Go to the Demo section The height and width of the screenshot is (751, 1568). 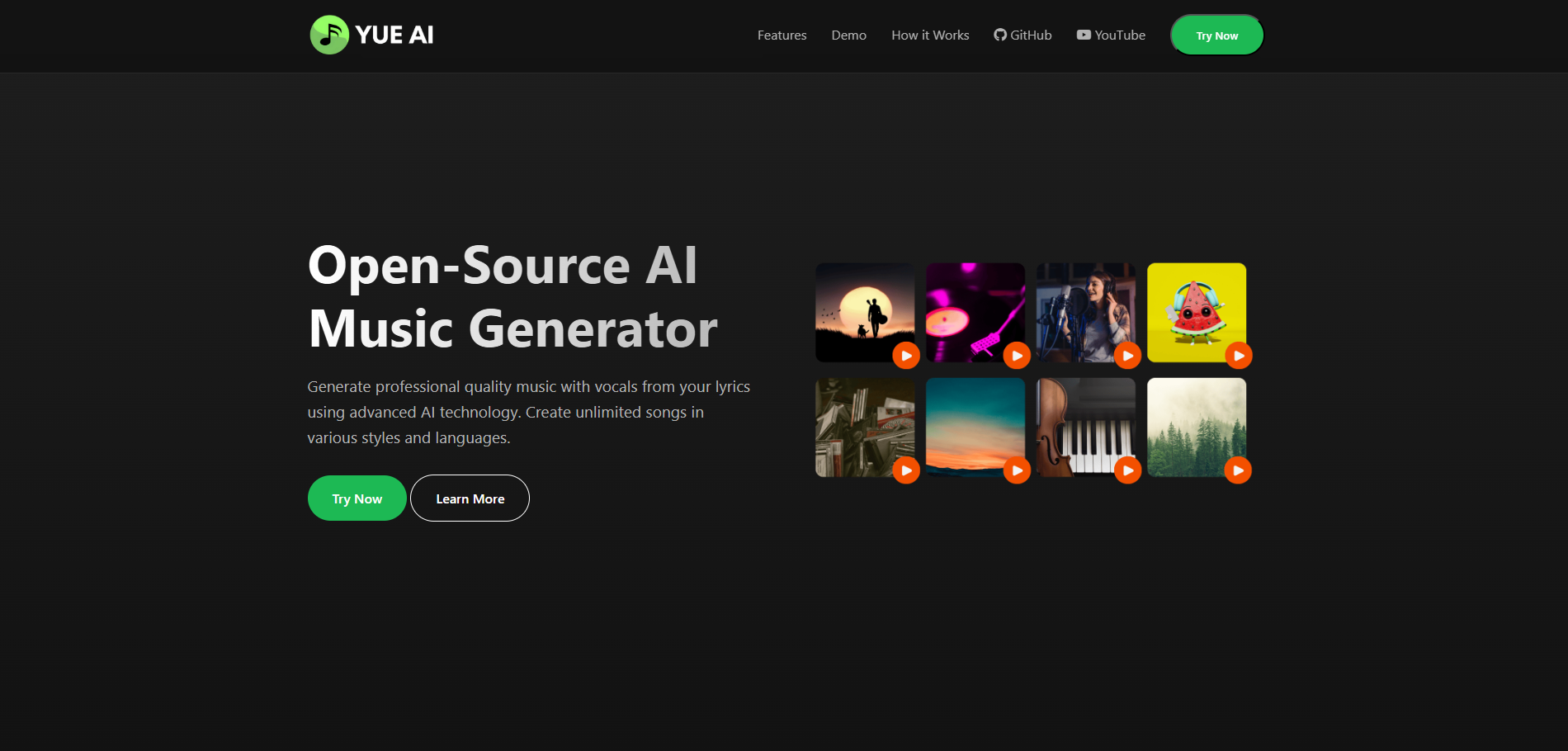point(848,35)
